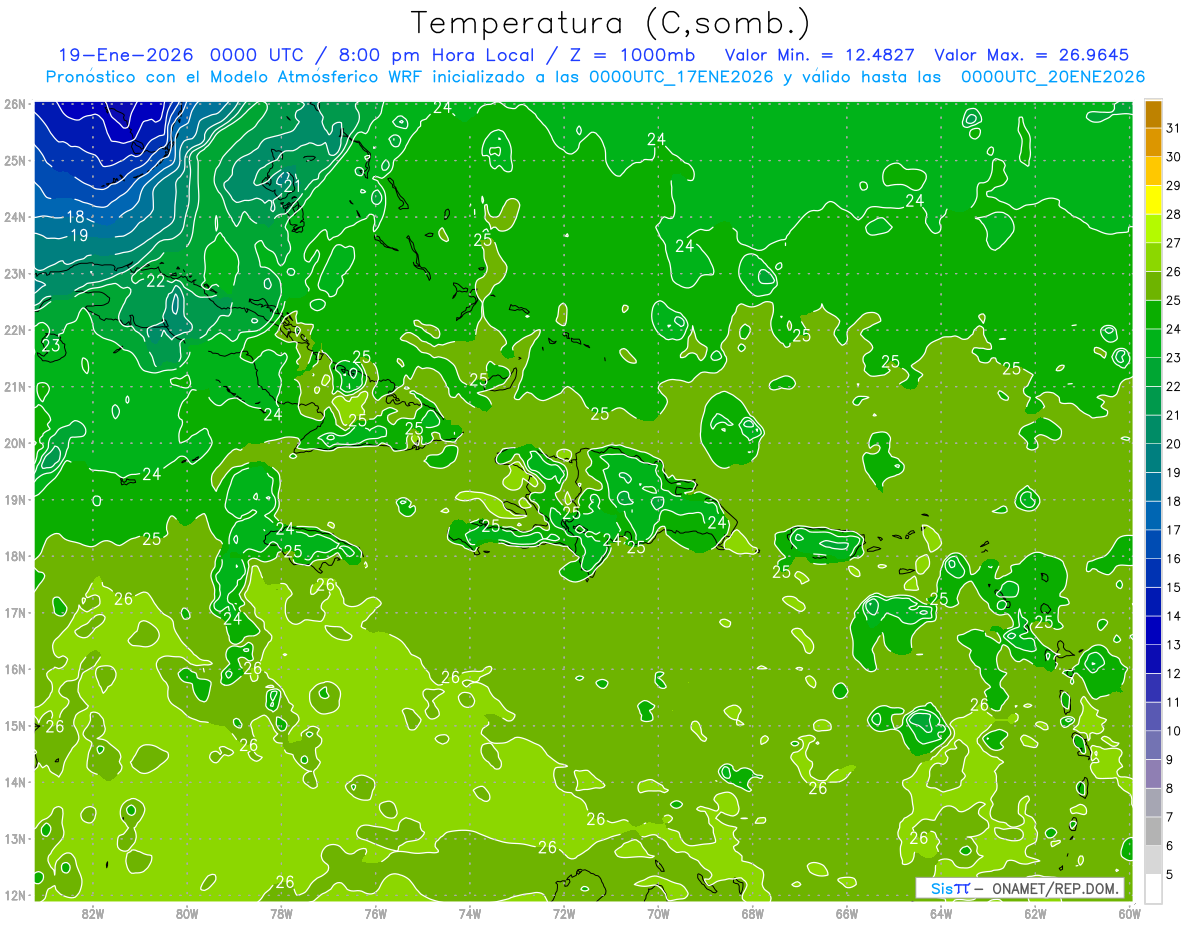Image resolution: width=1200 pixels, height=927 pixels.
Task: Click the colorbar label "20"
Action: pyautogui.click(x=1174, y=444)
